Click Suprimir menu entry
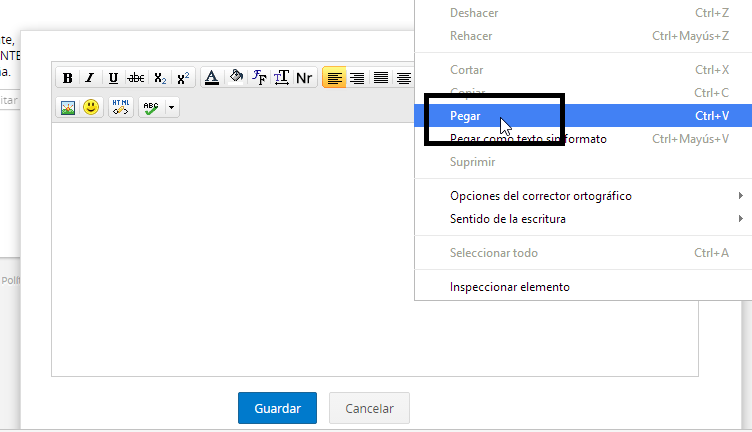752x432 pixels. [x=583, y=162]
